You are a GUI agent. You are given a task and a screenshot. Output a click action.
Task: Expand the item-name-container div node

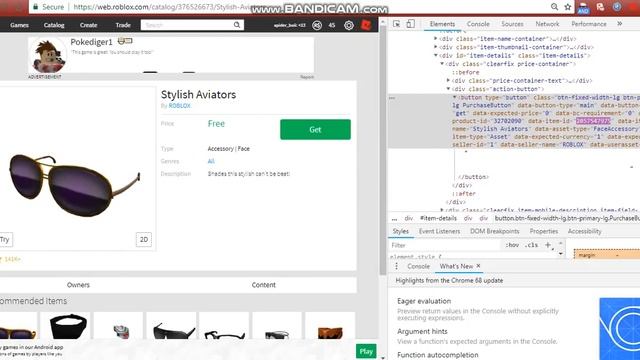click(x=436, y=39)
